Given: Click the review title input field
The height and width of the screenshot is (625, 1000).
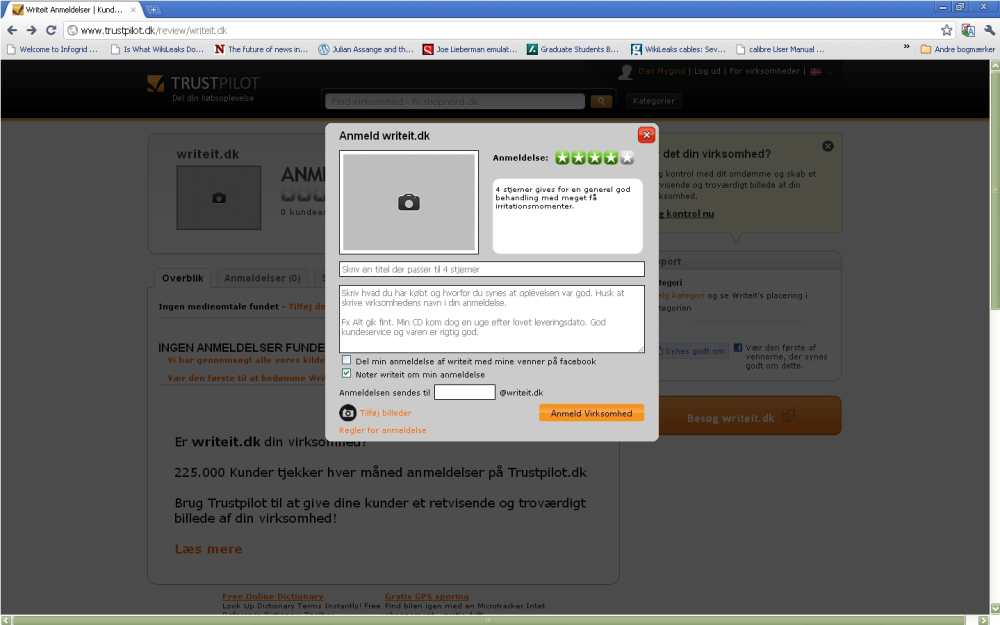Looking at the screenshot, I should click(492, 269).
